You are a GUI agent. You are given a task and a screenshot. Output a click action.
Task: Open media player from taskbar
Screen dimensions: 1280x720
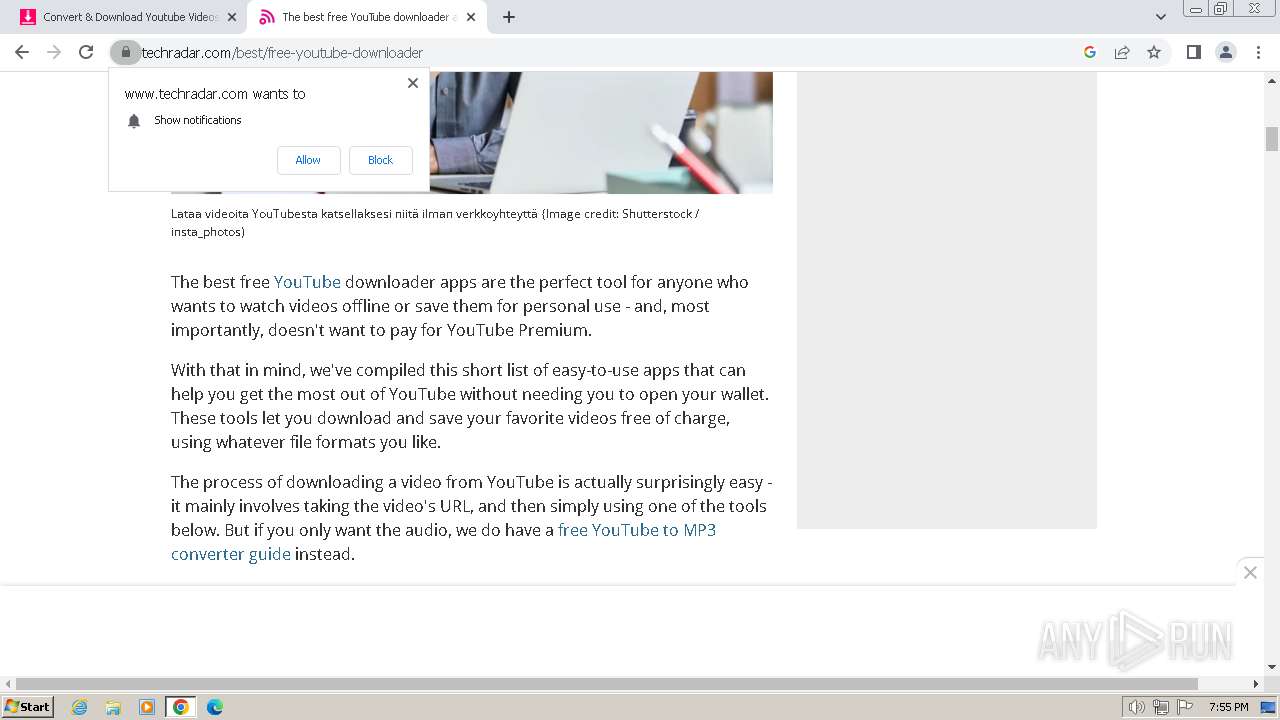pos(147,707)
